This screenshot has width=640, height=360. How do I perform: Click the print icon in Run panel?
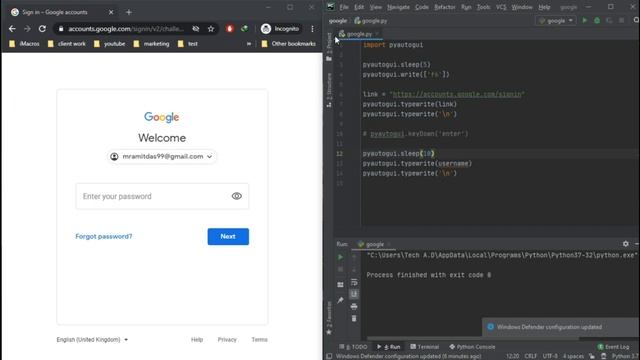pyautogui.click(x=354, y=306)
